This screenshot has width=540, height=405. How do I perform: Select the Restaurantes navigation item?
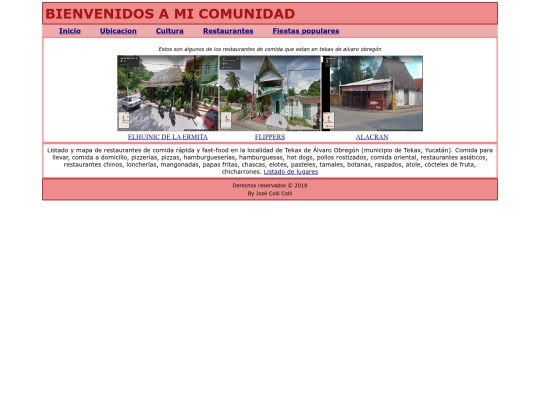click(x=228, y=31)
